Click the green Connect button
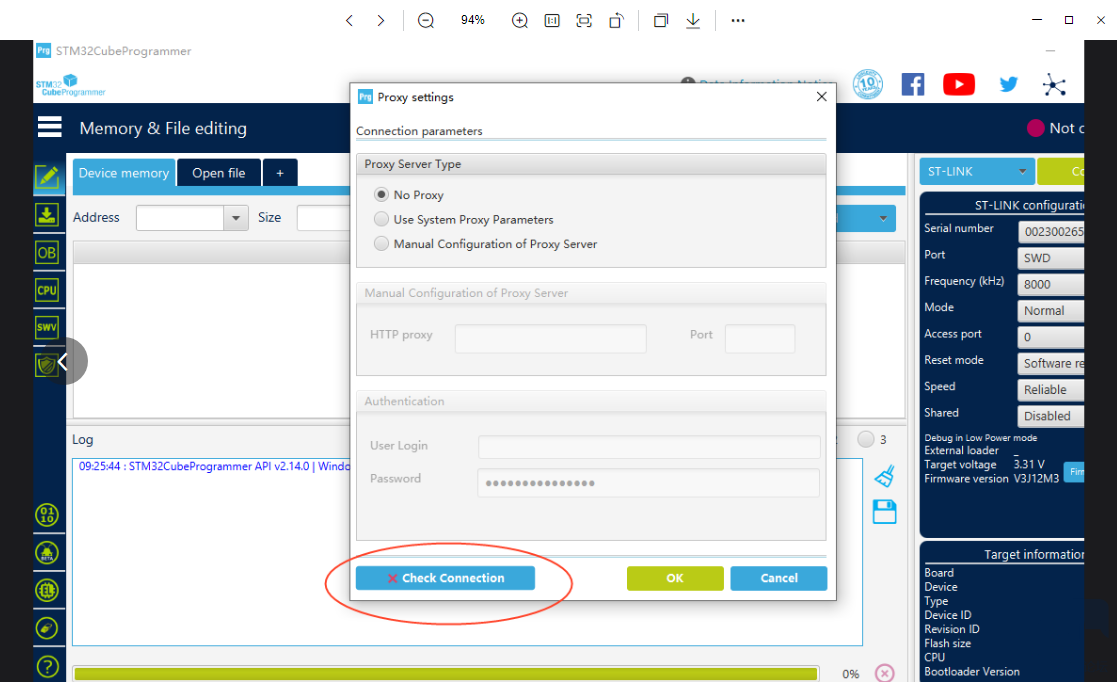The height and width of the screenshot is (682, 1117). [x=1061, y=172]
